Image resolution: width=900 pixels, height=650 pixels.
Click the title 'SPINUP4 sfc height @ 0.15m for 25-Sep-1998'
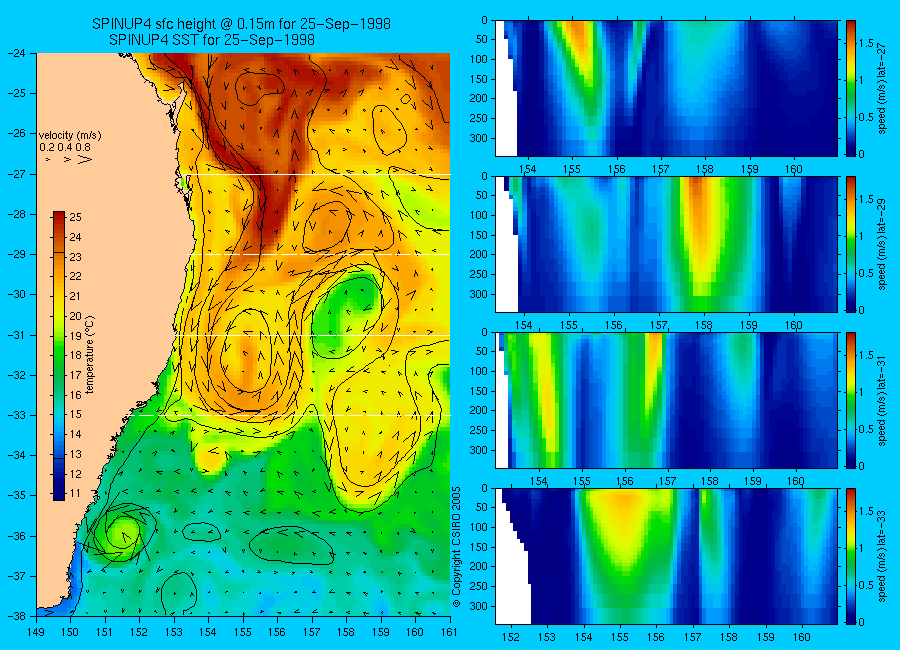coord(241,24)
